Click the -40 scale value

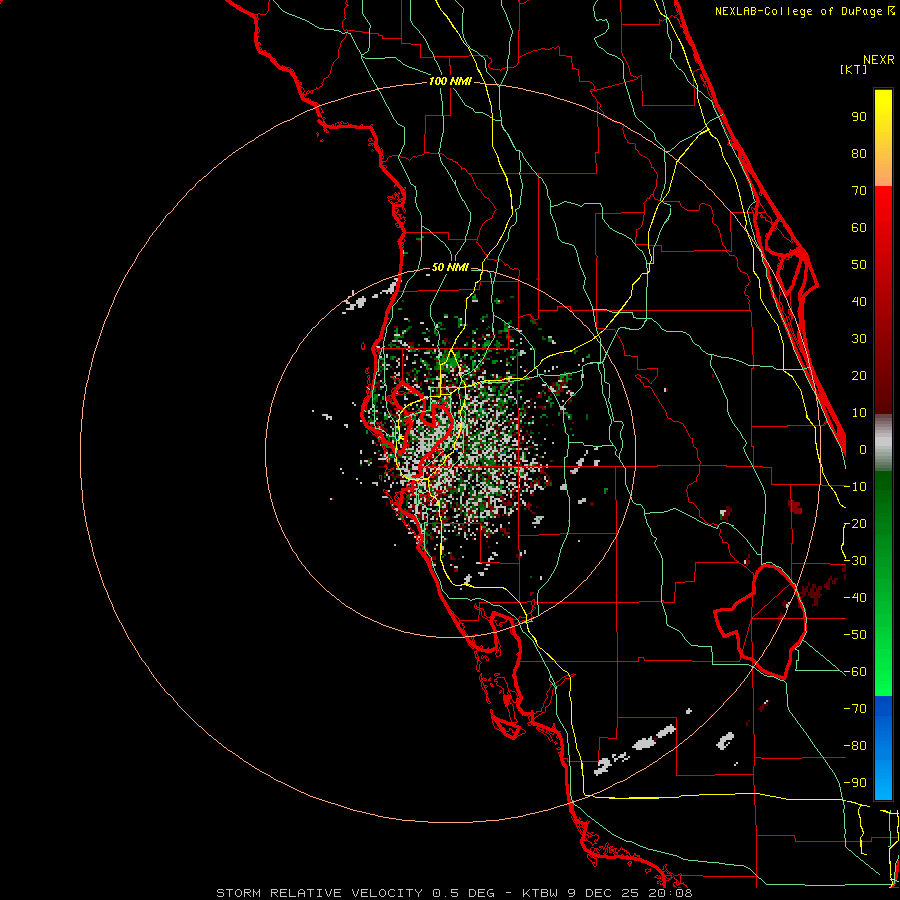855,598
